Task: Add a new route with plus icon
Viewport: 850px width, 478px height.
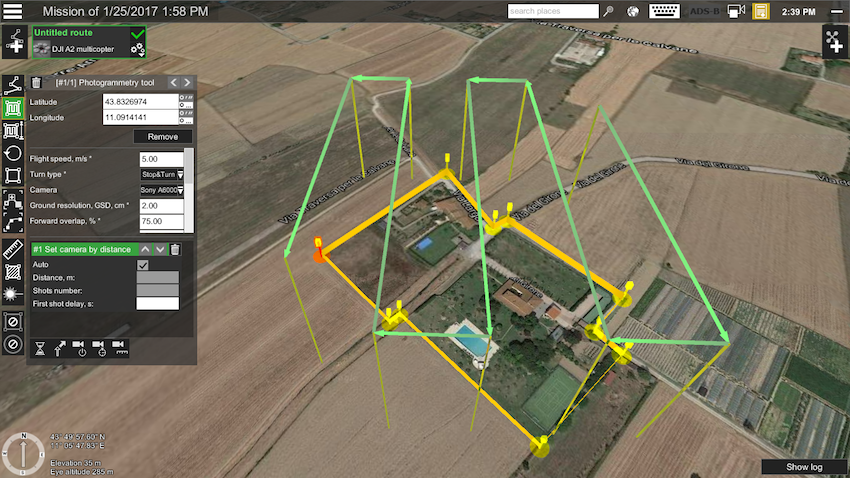Action: (13, 41)
